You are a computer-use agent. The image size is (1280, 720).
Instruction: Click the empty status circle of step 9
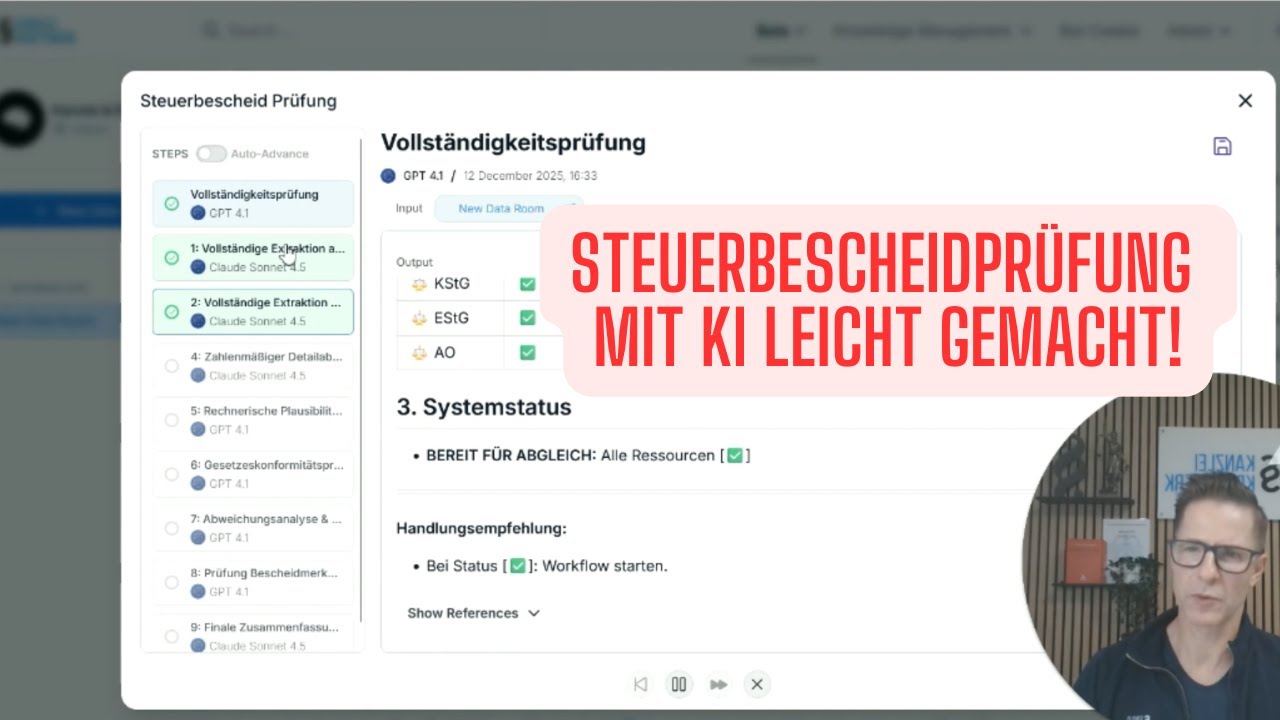[171, 636]
